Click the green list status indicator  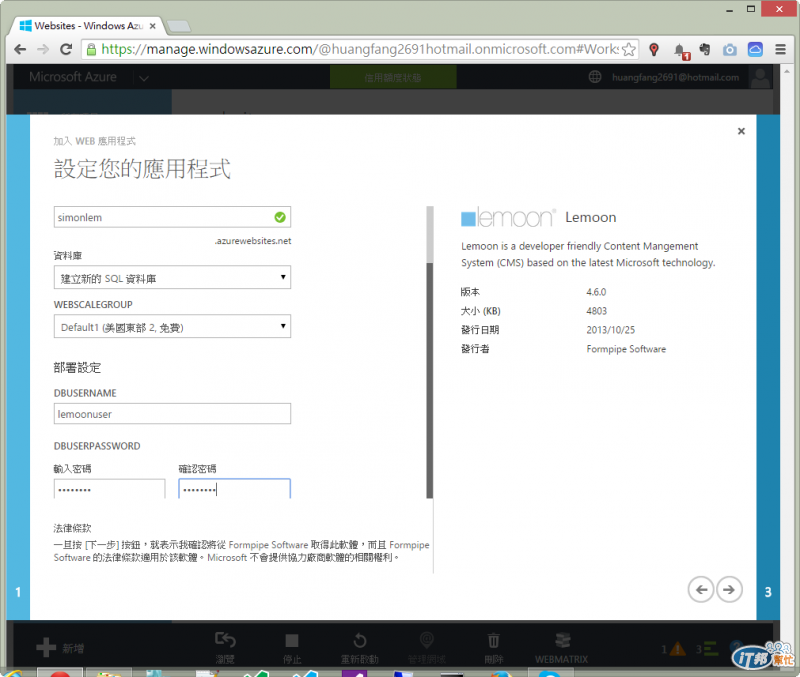pyautogui.click(x=710, y=649)
